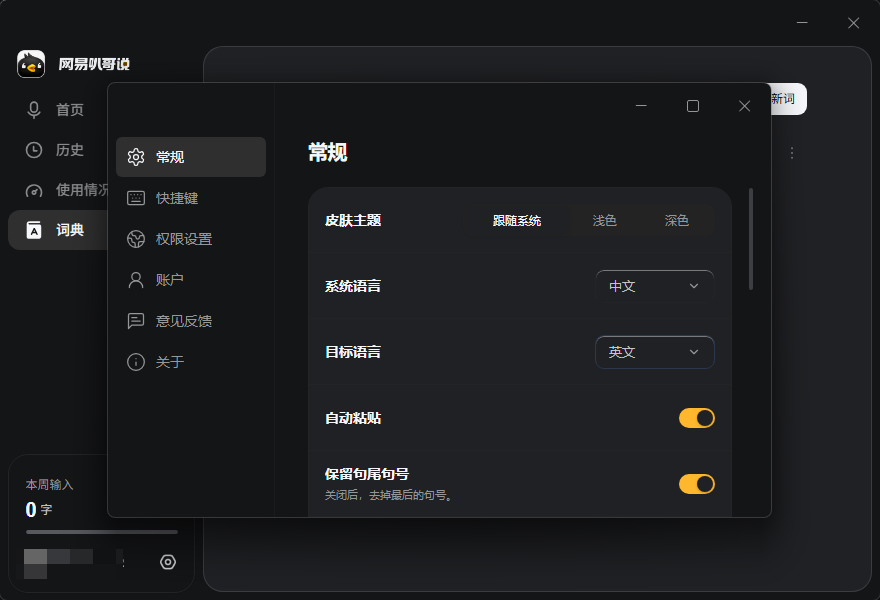The image size is (880, 600).
Task: Open 使用情况 gauge icon in main sidebar
Action: point(34,190)
